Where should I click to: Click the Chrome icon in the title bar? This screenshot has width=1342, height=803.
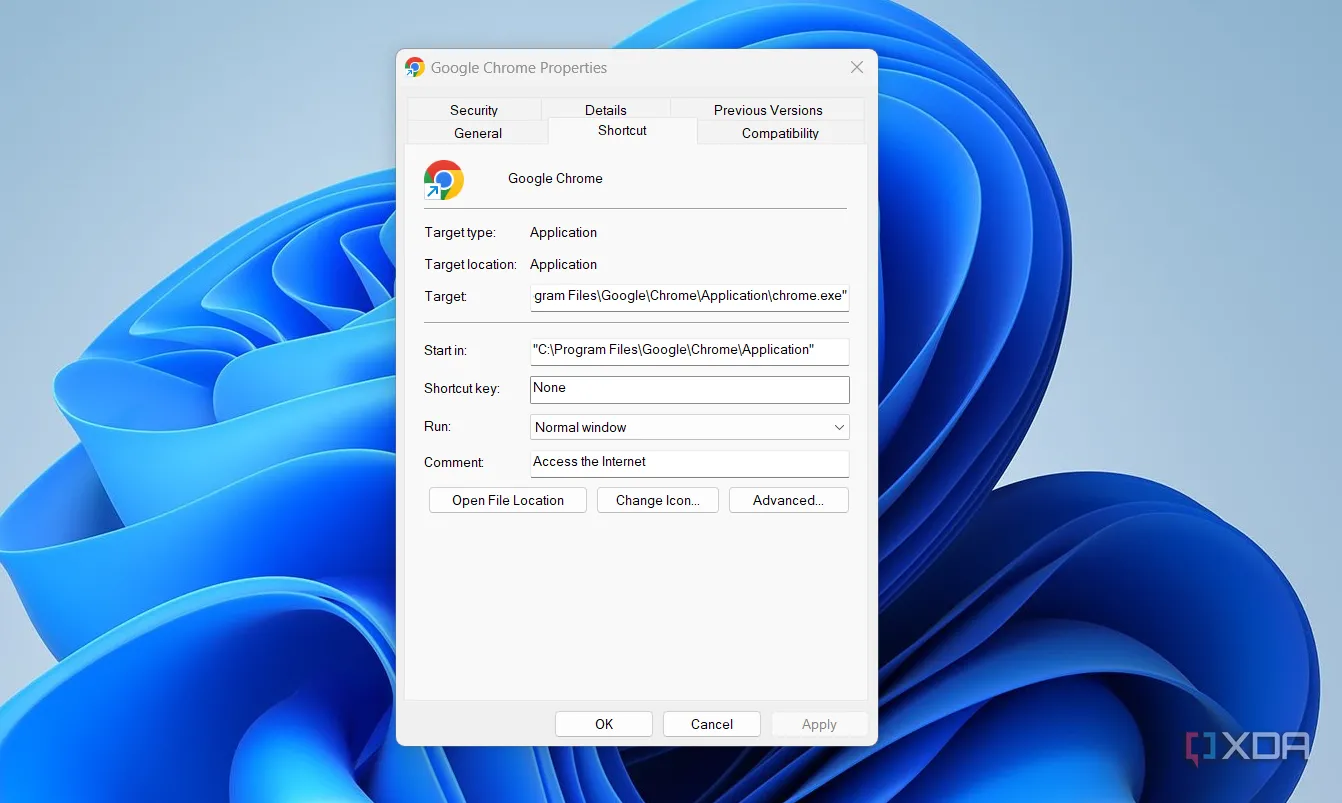[x=414, y=68]
